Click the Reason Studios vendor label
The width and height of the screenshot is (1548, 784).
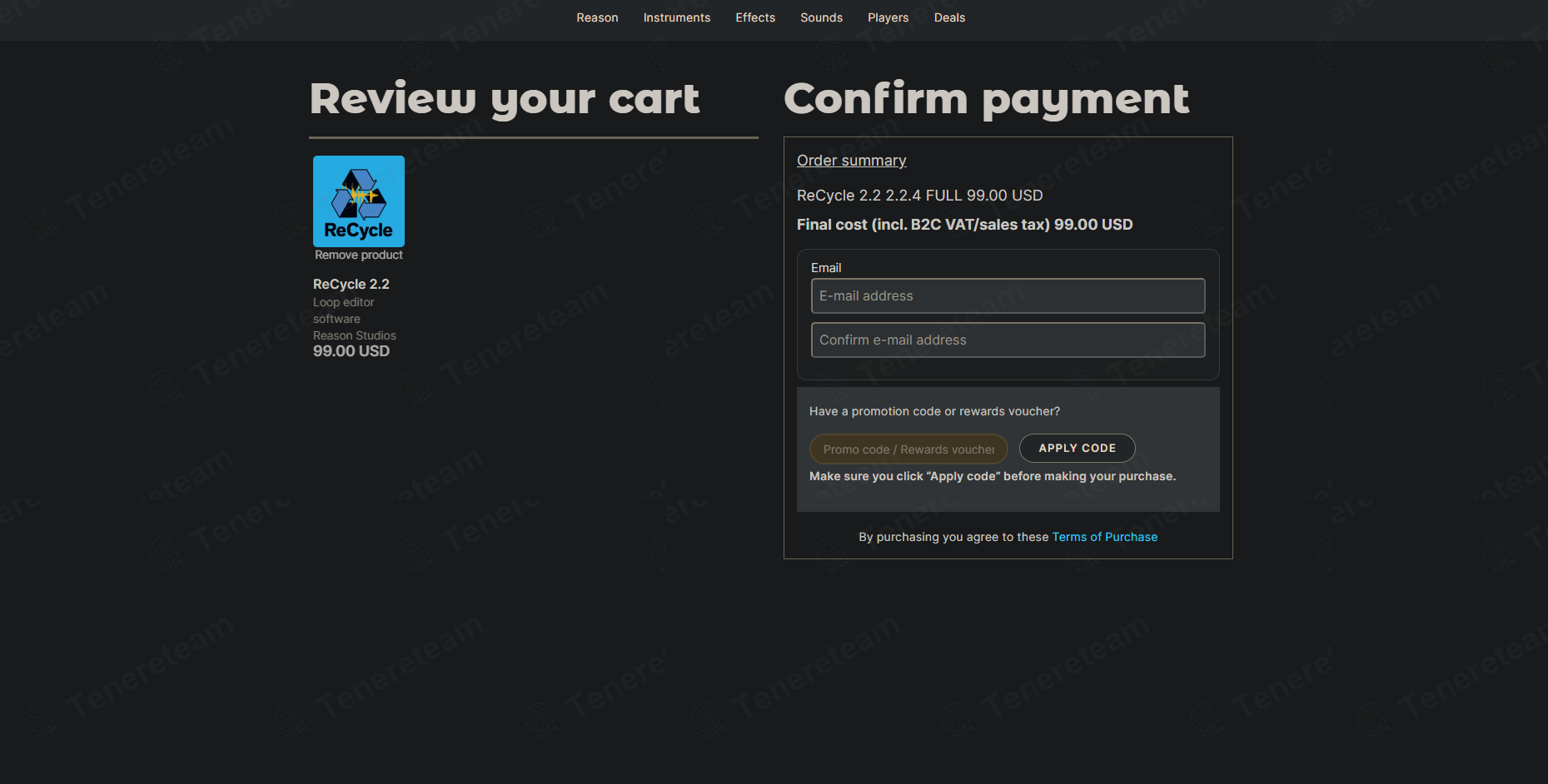pos(354,335)
